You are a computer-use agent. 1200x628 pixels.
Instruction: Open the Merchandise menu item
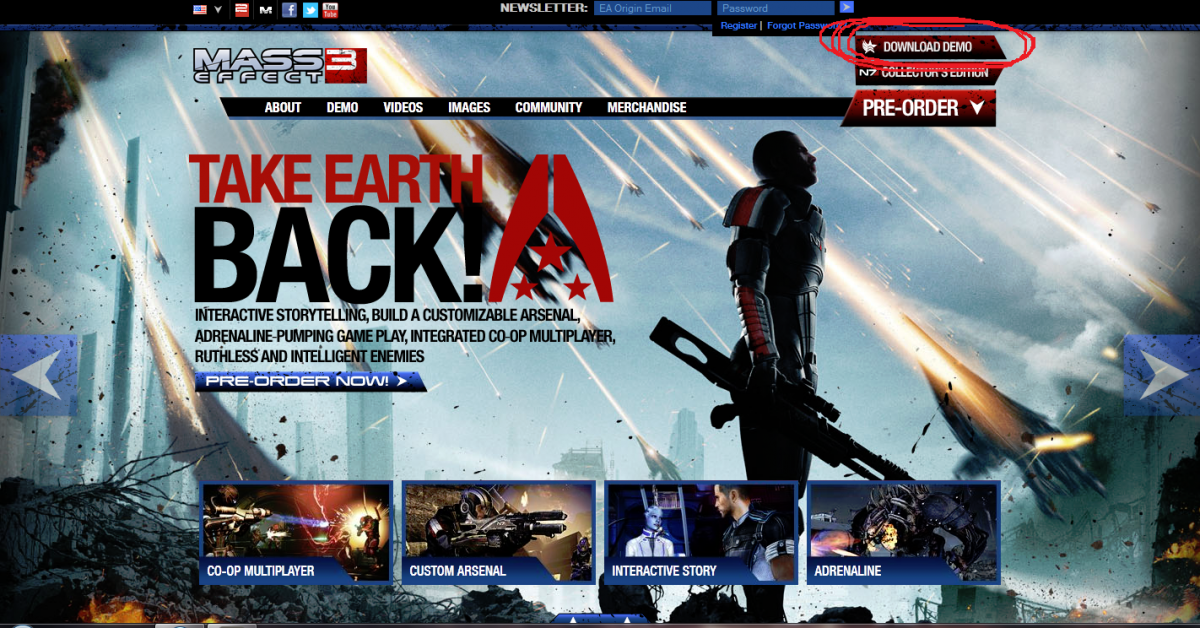click(x=647, y=107)
